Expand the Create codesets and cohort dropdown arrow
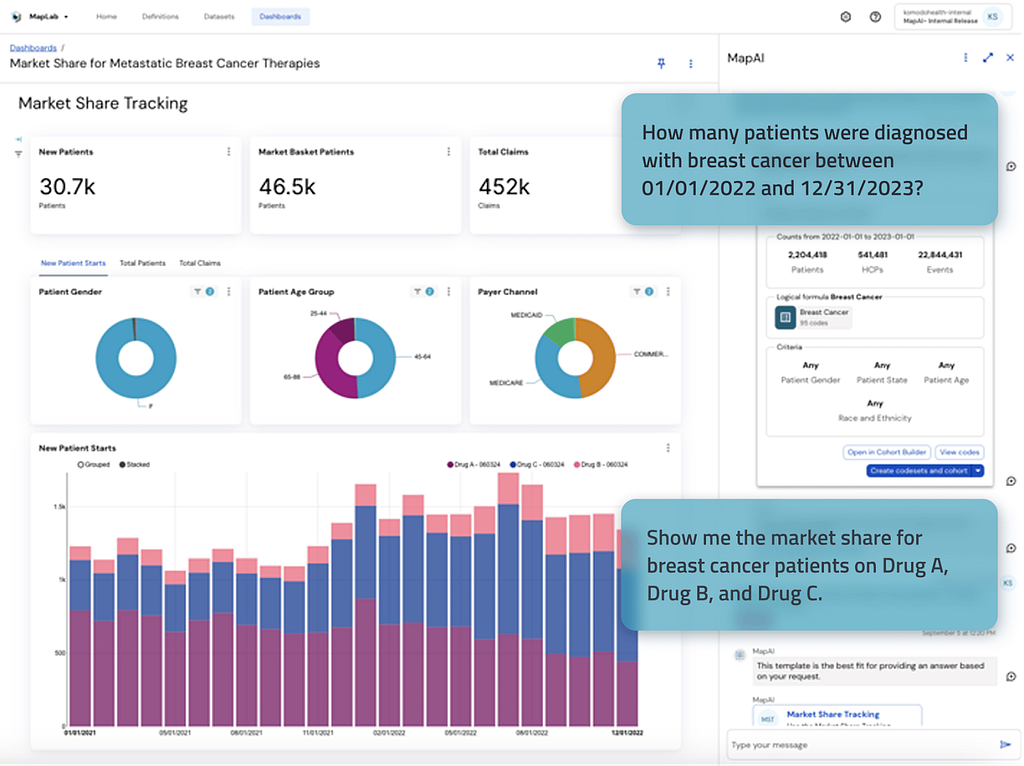 pyautogui.click(x=978, y=471)
